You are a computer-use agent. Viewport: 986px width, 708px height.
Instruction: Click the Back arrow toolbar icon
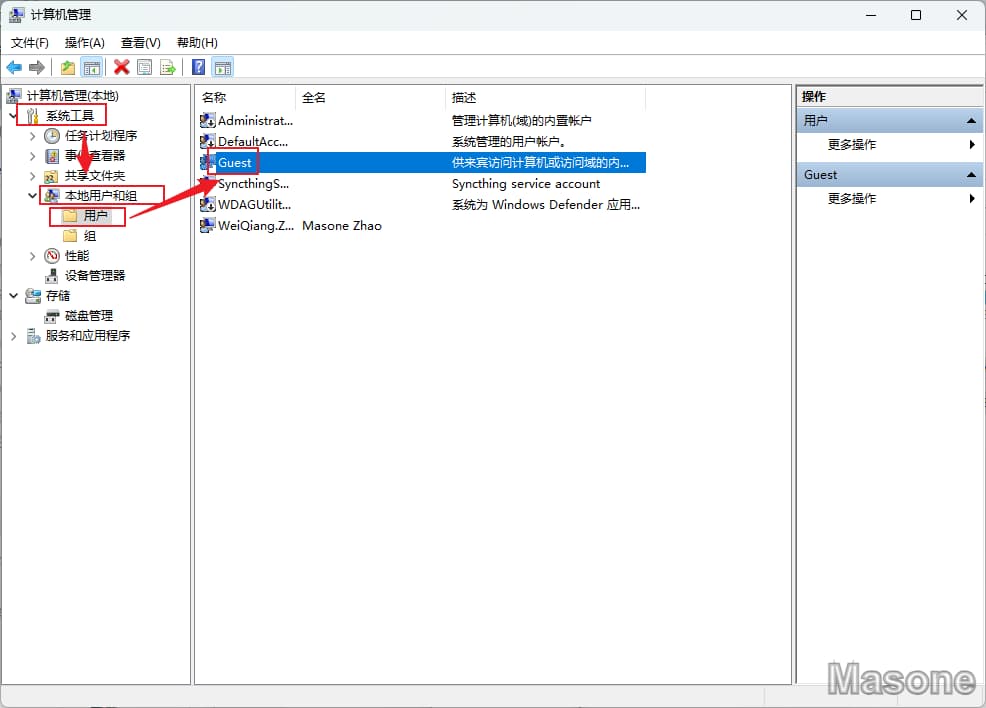[14, 67]
